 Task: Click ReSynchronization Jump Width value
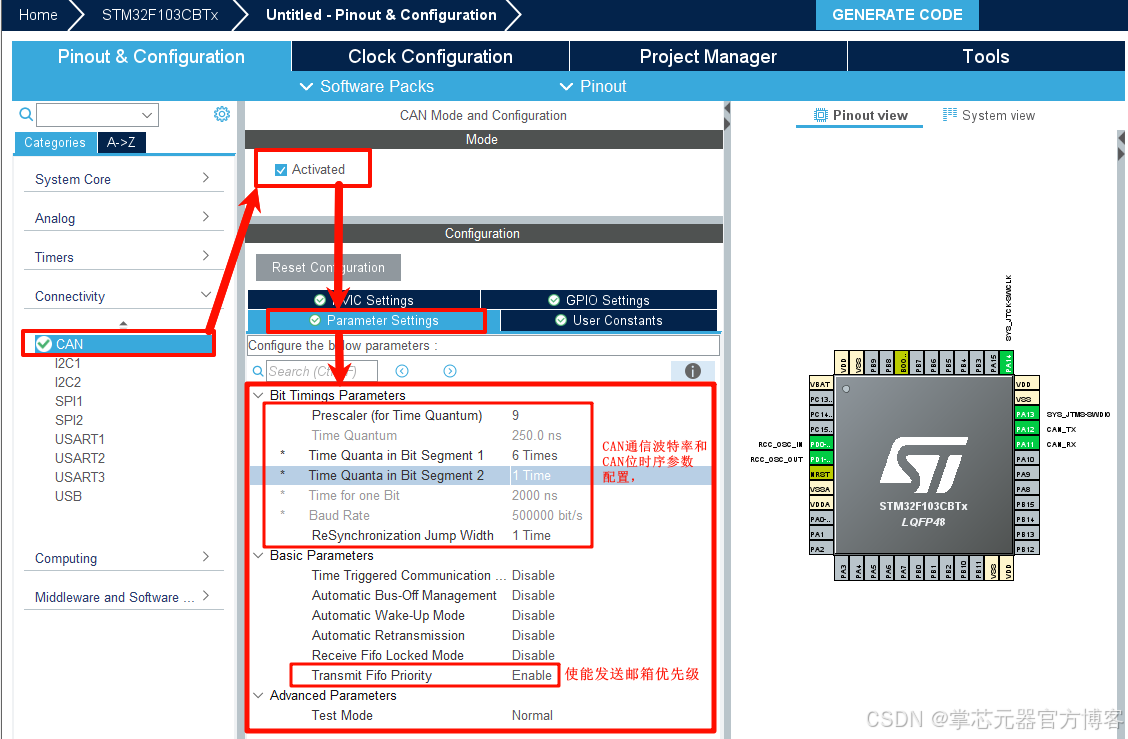click(x=532, y=535)
